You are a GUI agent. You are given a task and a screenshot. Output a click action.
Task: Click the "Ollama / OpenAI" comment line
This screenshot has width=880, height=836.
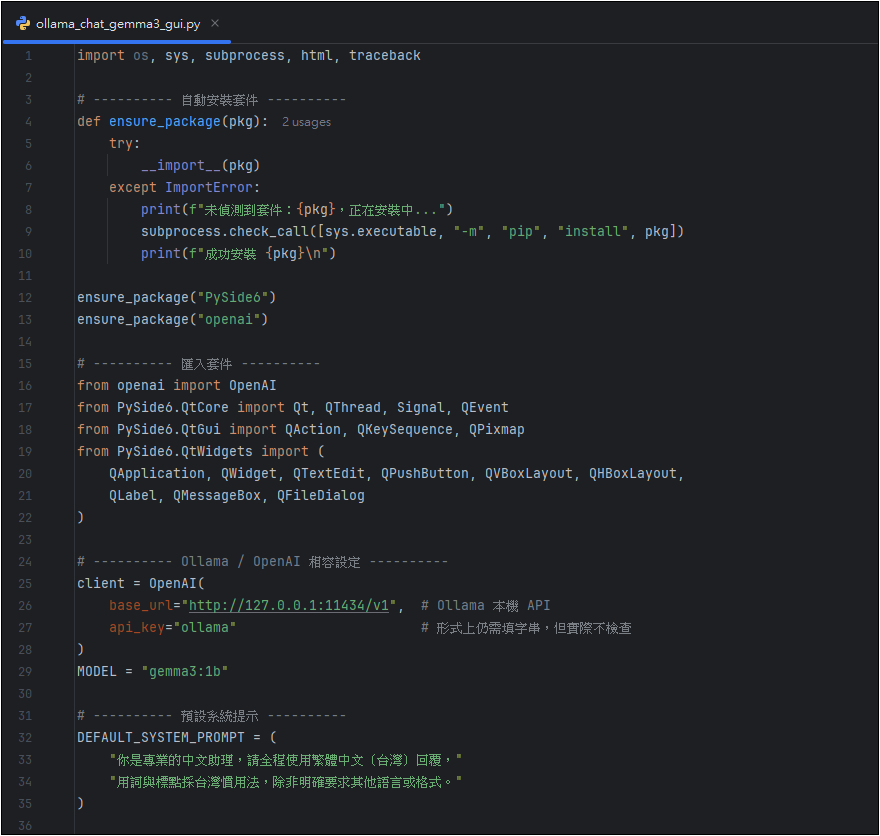(262, 562)
